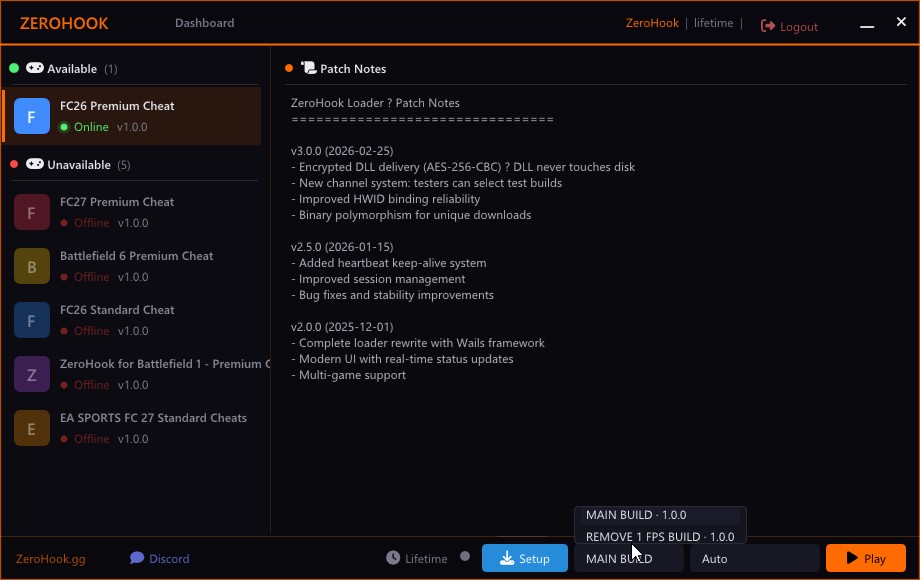Click the red dot beside Unavailable header

coord(14,164)
